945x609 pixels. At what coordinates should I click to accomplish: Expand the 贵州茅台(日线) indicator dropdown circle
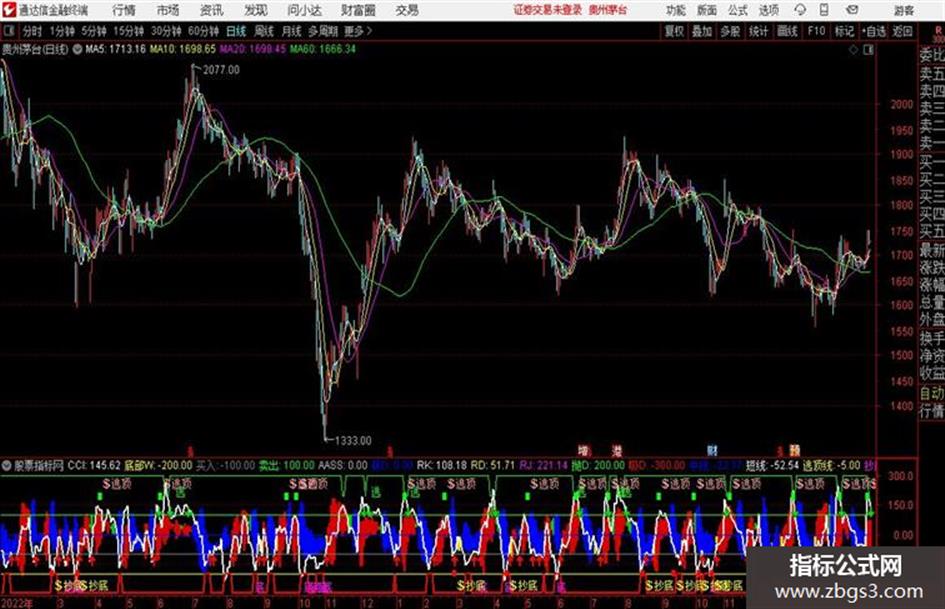tap(77, 49)
